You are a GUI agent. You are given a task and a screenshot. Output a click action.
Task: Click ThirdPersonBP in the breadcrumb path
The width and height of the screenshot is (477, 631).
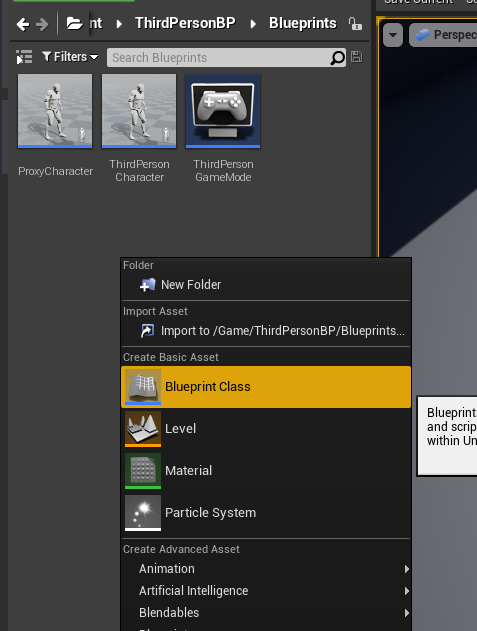(x=185, y=23)
